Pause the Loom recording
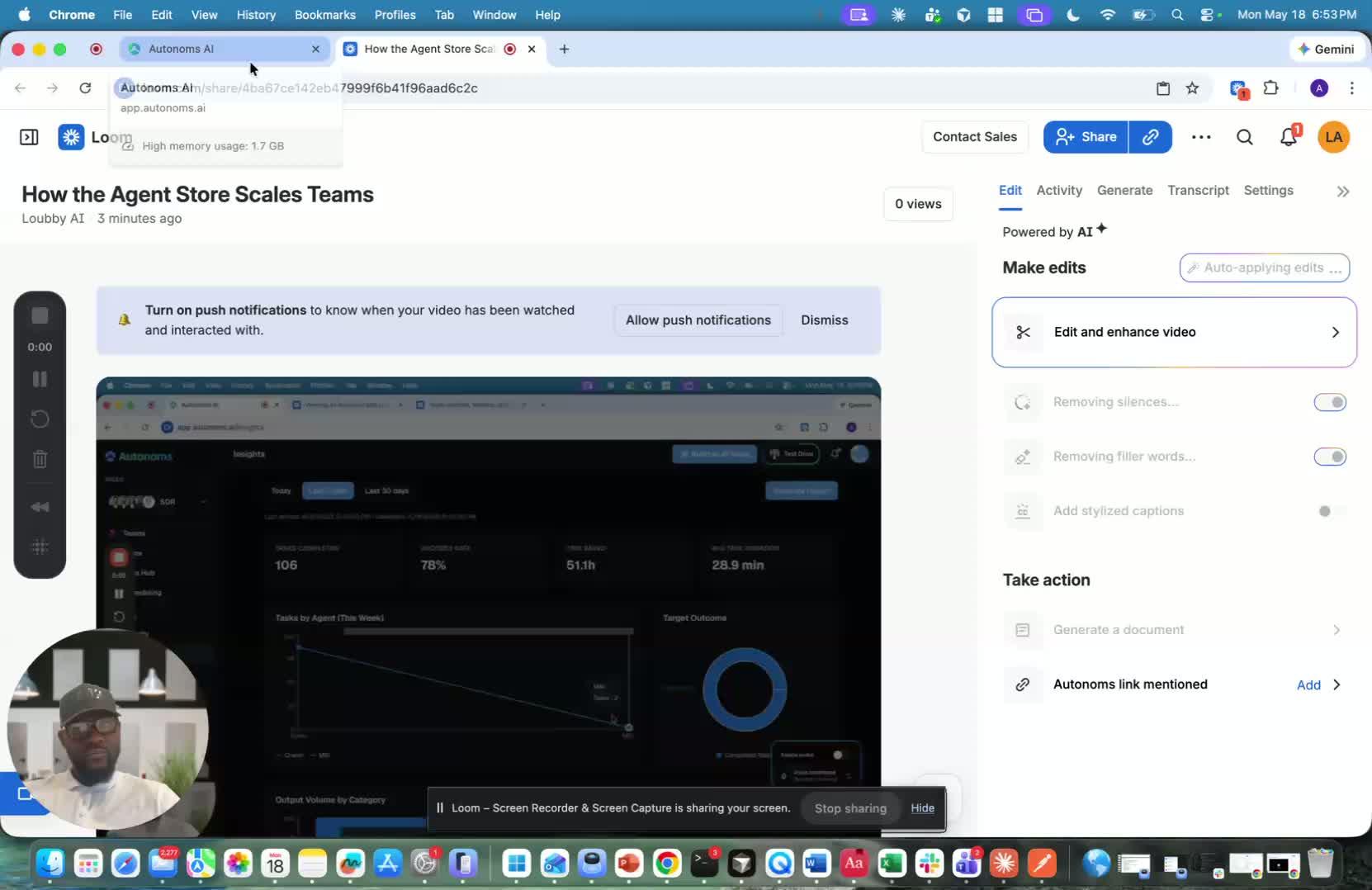The width and height of the screenshot is (1372, 890). 40,379
